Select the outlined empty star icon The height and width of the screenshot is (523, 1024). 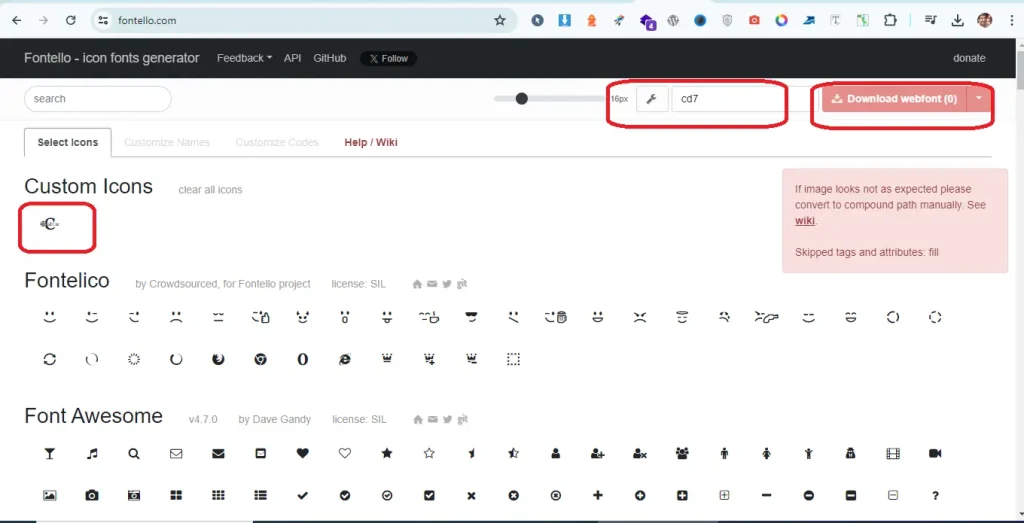[429, 453]
